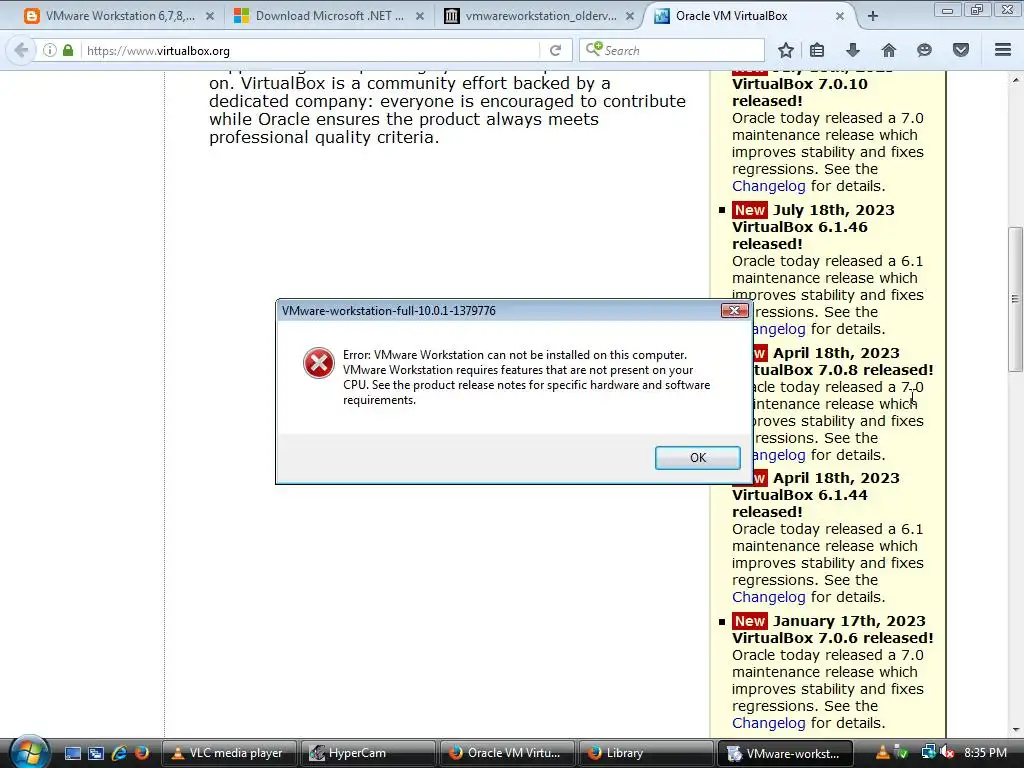Click scrollbar up arrow in browser

(x=1015, y=80)
